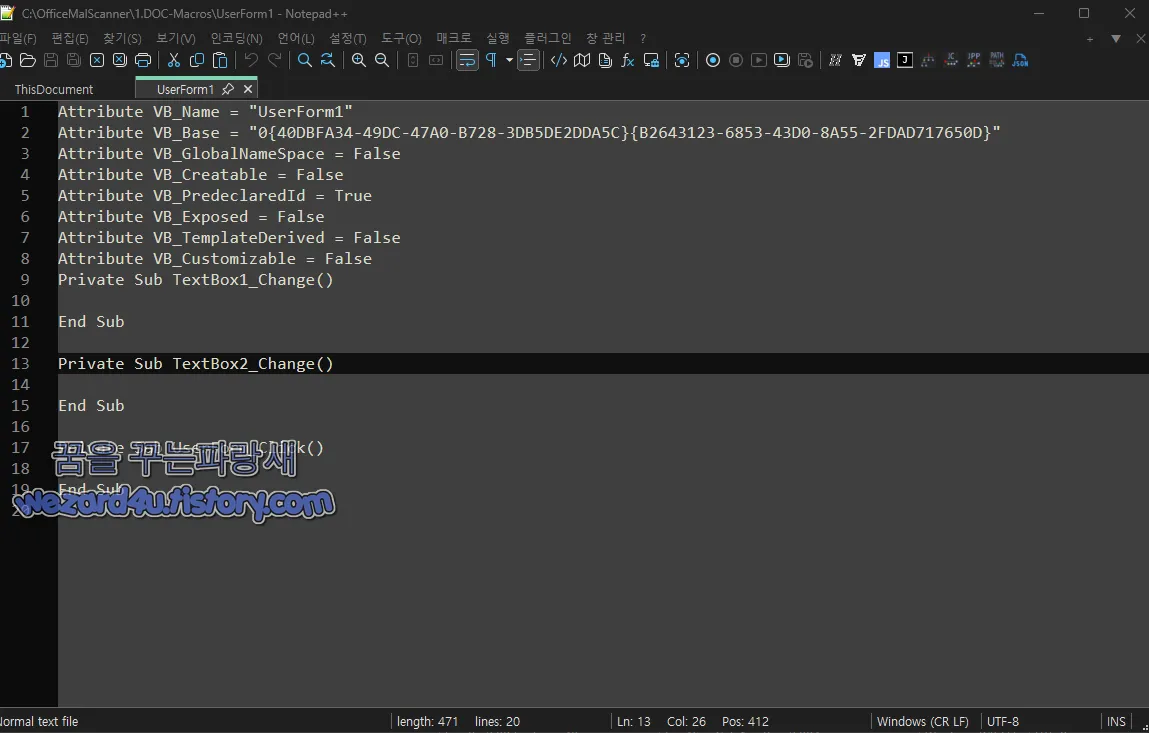Open the Document List panel
This screenshot has height=733, width=1149.
point(605,60)
